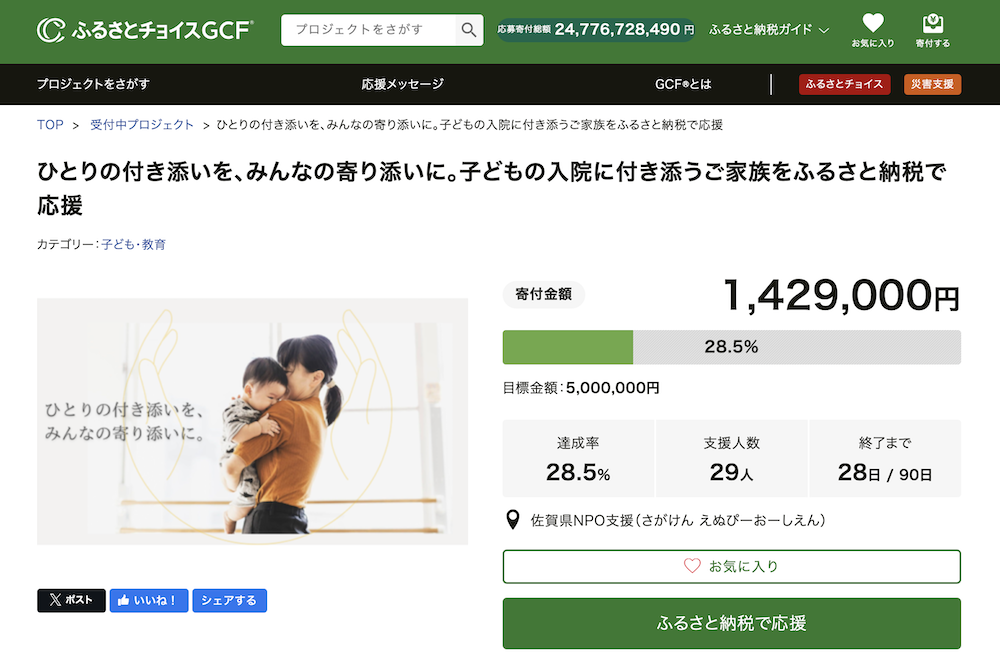Share on X with ポスト button
Image resolution: width=1000 pixels, height=661 pixels.
click(71, 600)
